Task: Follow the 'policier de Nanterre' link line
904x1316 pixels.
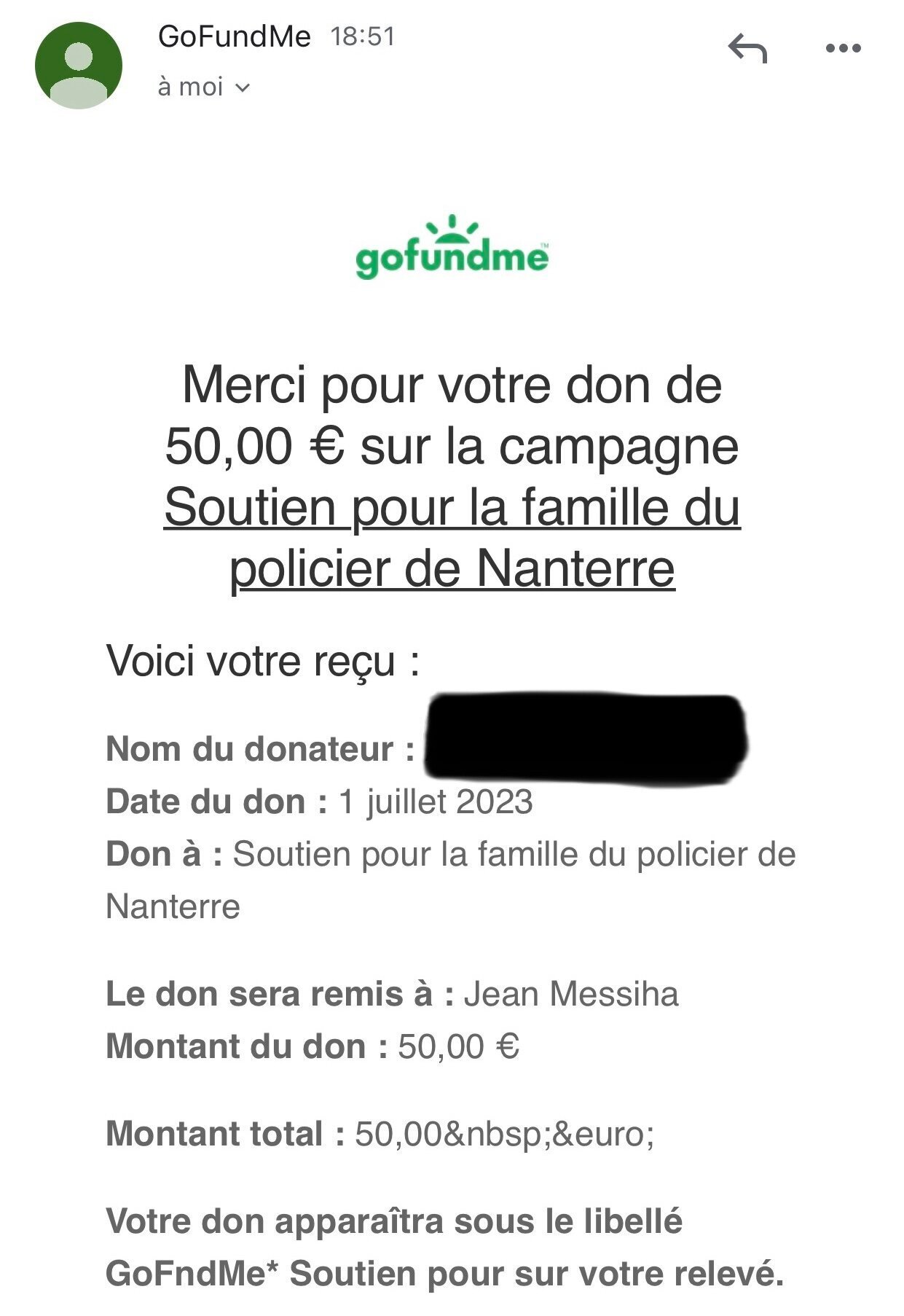Action: pyautogui.click(x=452, y=568)
